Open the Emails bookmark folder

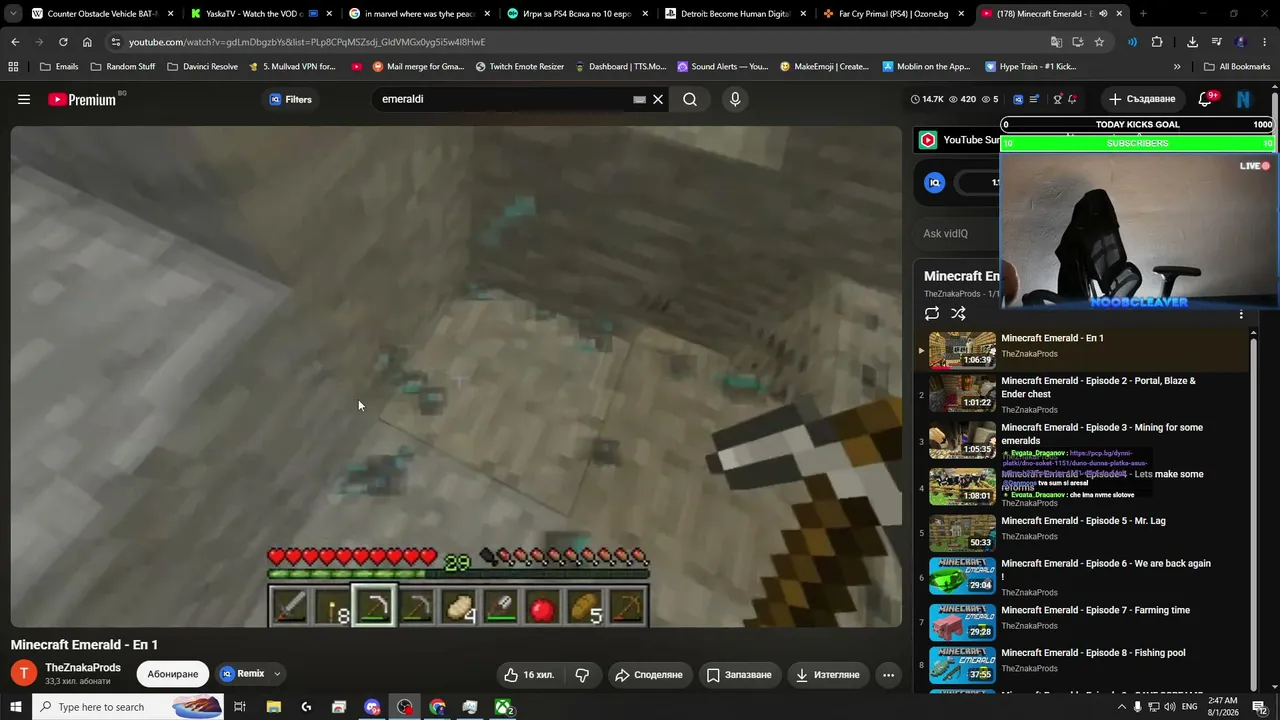point(59,67)
